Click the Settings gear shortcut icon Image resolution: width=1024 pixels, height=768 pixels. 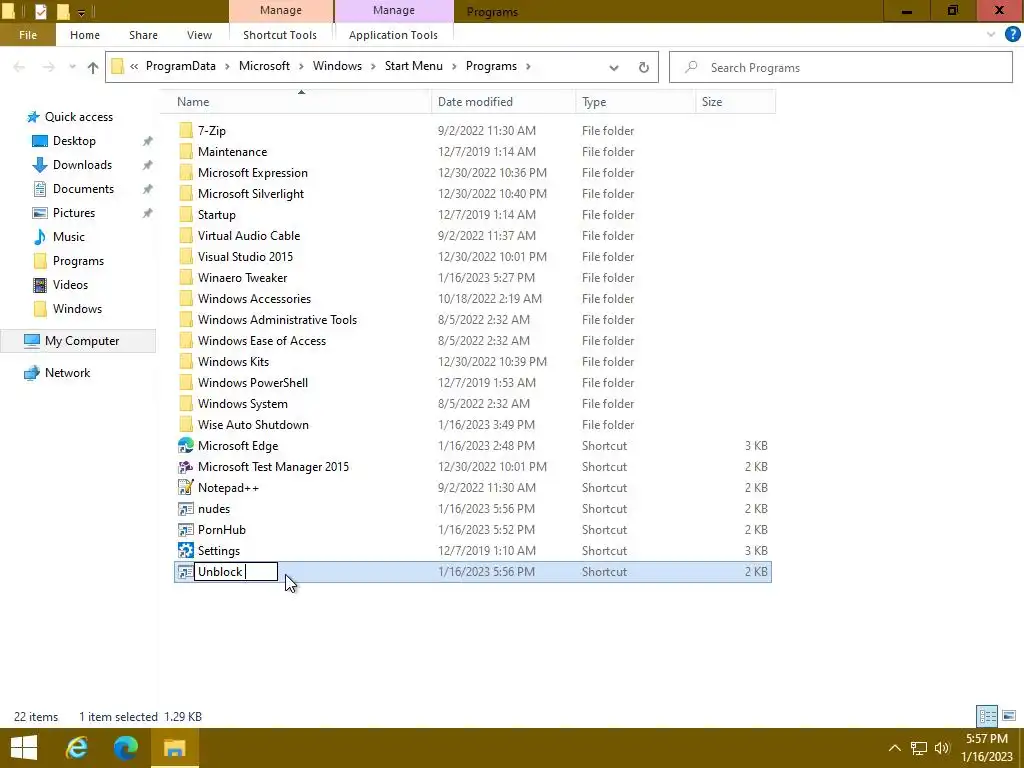click(186, 551)
